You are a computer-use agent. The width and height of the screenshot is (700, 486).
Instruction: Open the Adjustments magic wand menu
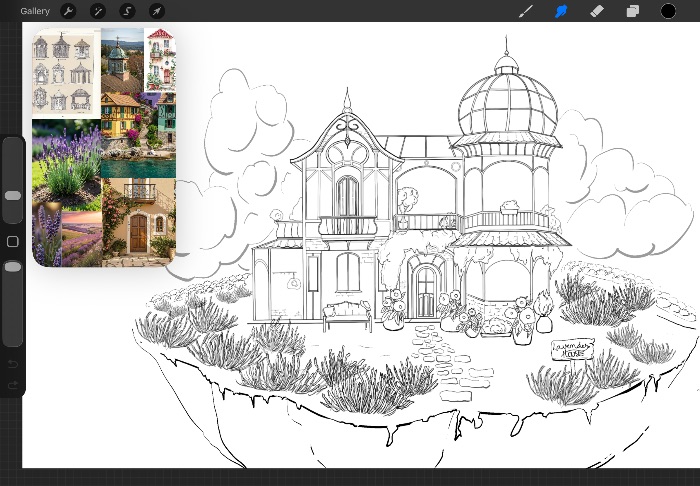[98, 11]
